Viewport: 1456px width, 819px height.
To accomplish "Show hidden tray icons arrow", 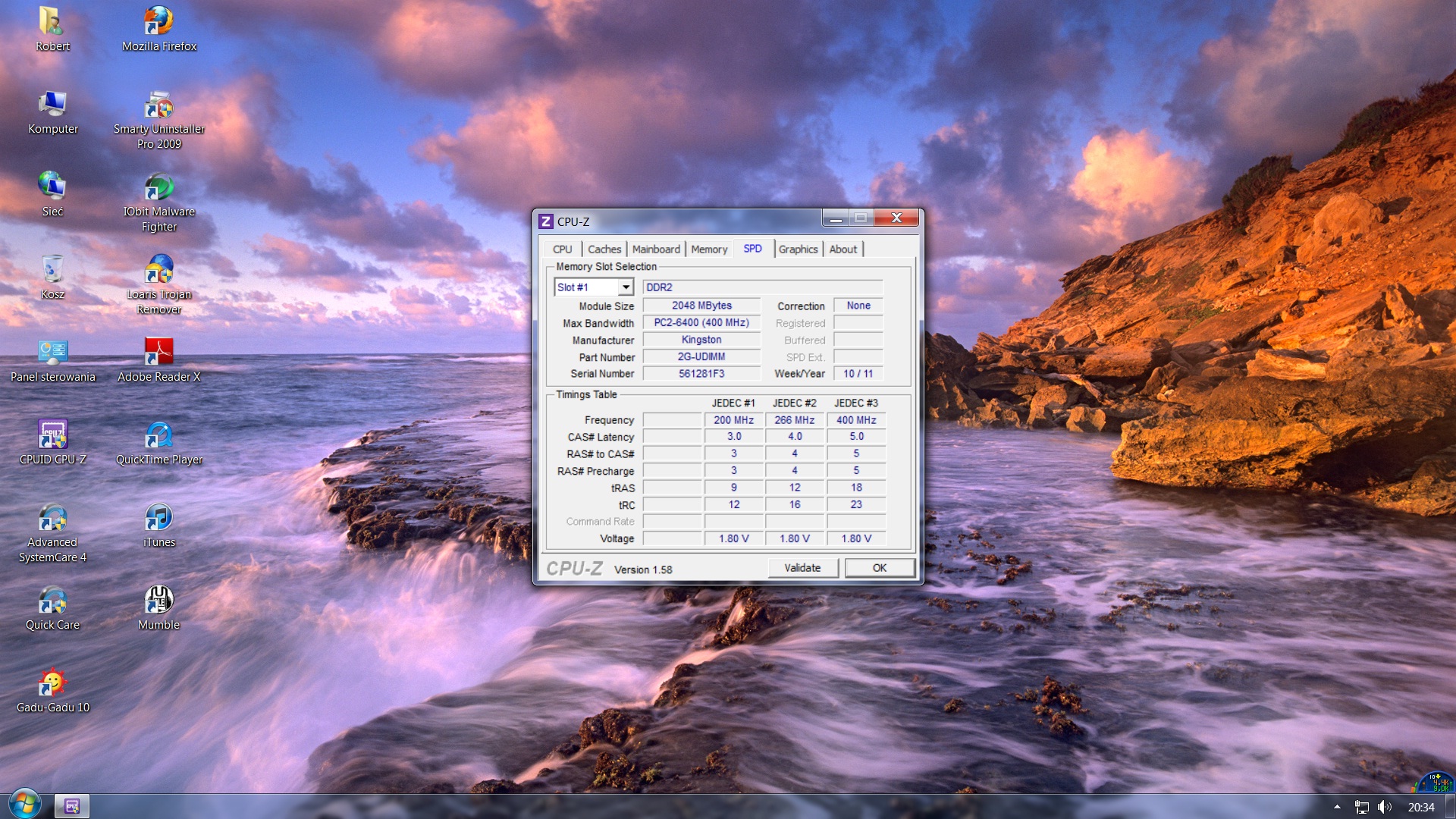I will tap(1337, 807).
